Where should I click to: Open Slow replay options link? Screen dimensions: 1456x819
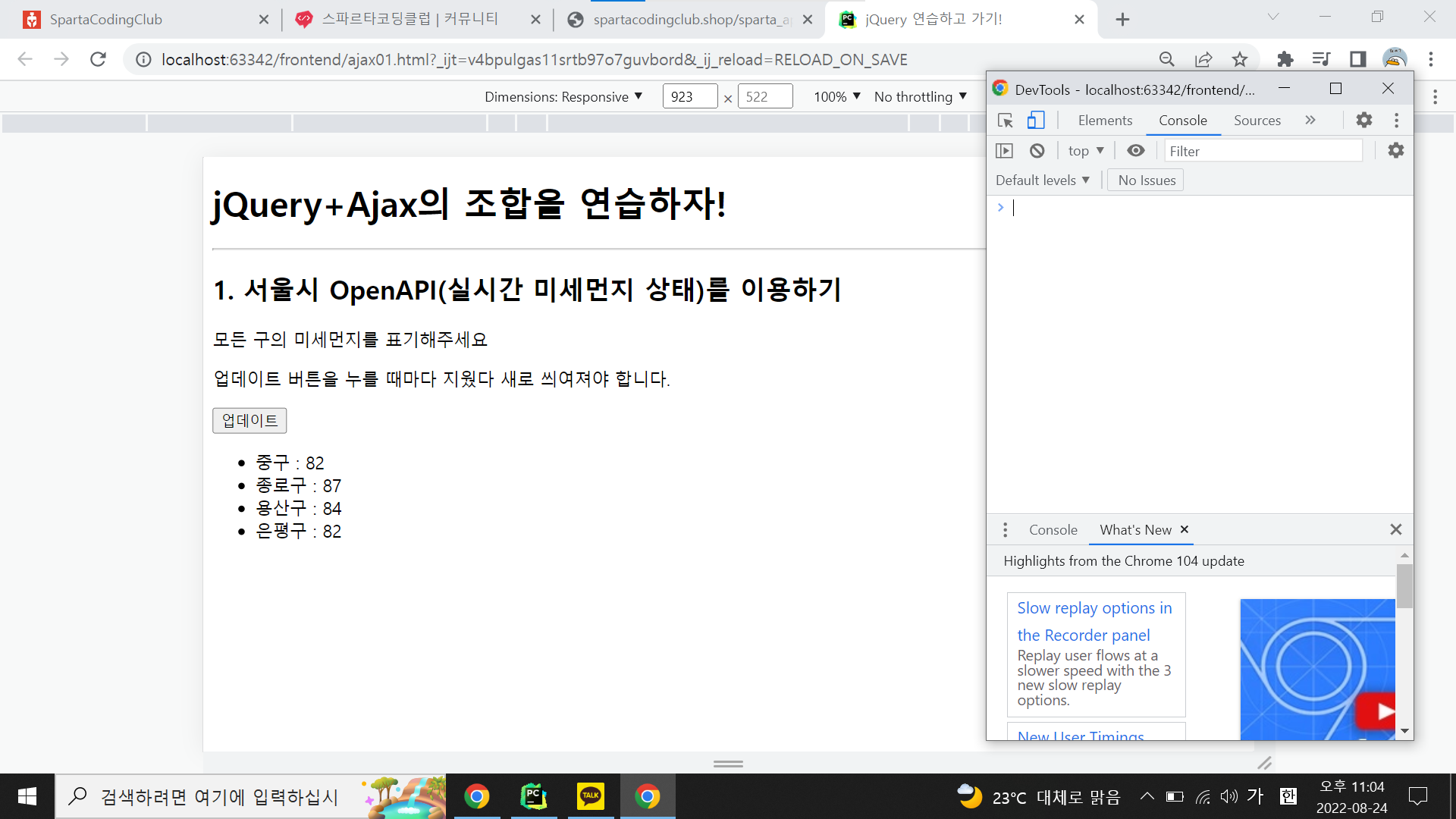(x=1094, y=621)
